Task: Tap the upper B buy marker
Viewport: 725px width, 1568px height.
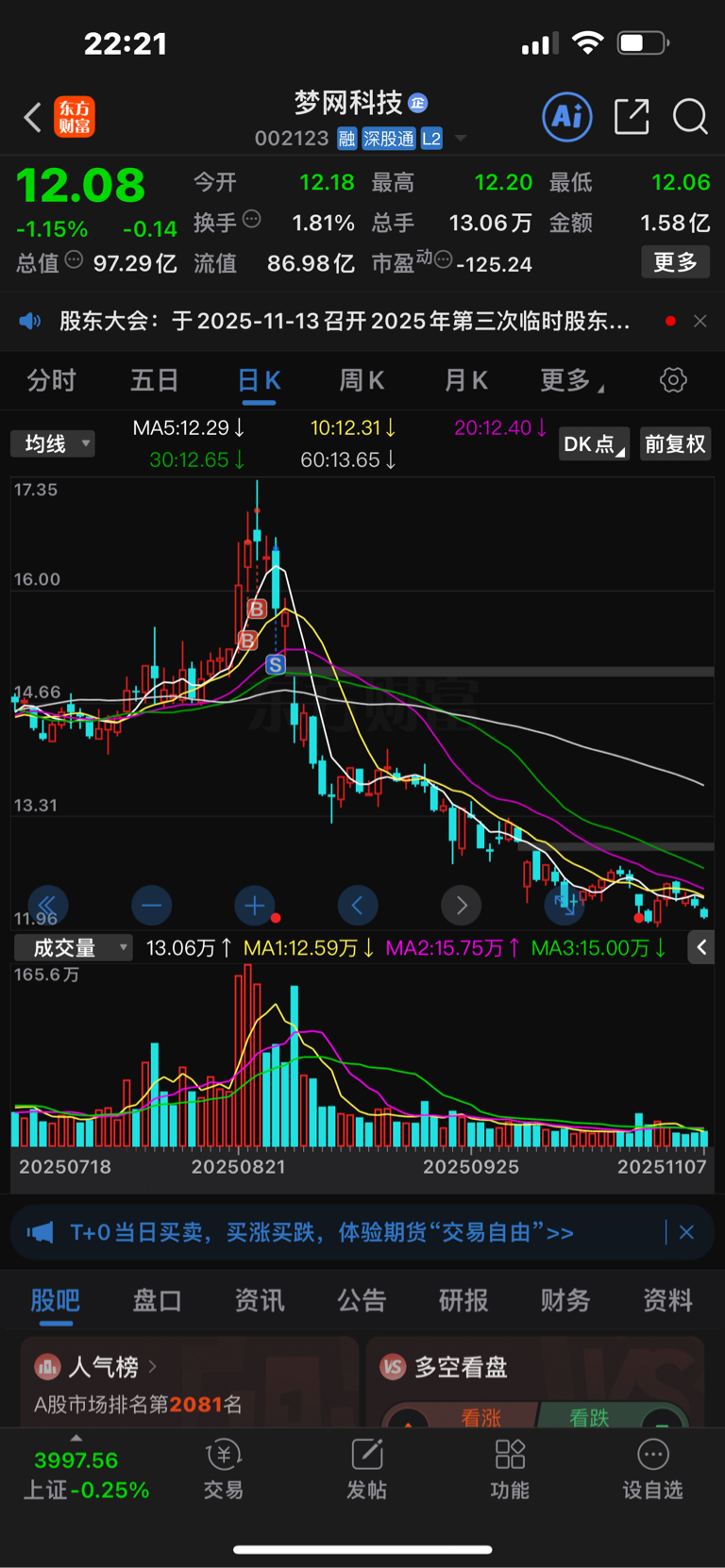Action: point(256,609)
